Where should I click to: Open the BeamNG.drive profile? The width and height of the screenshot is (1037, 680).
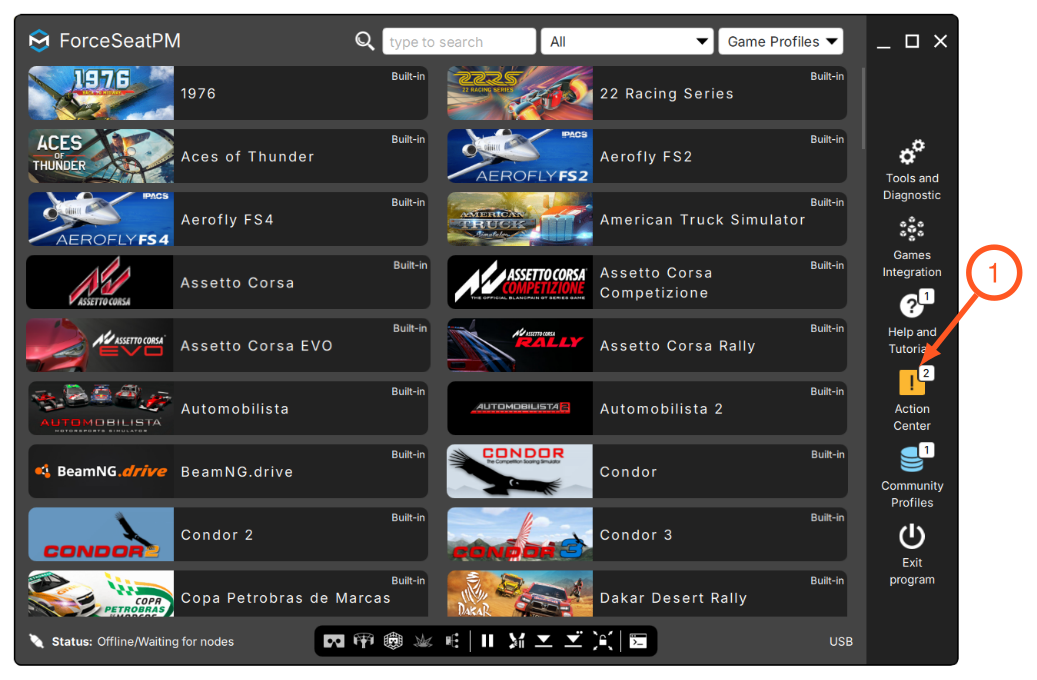tap(228, 471)
